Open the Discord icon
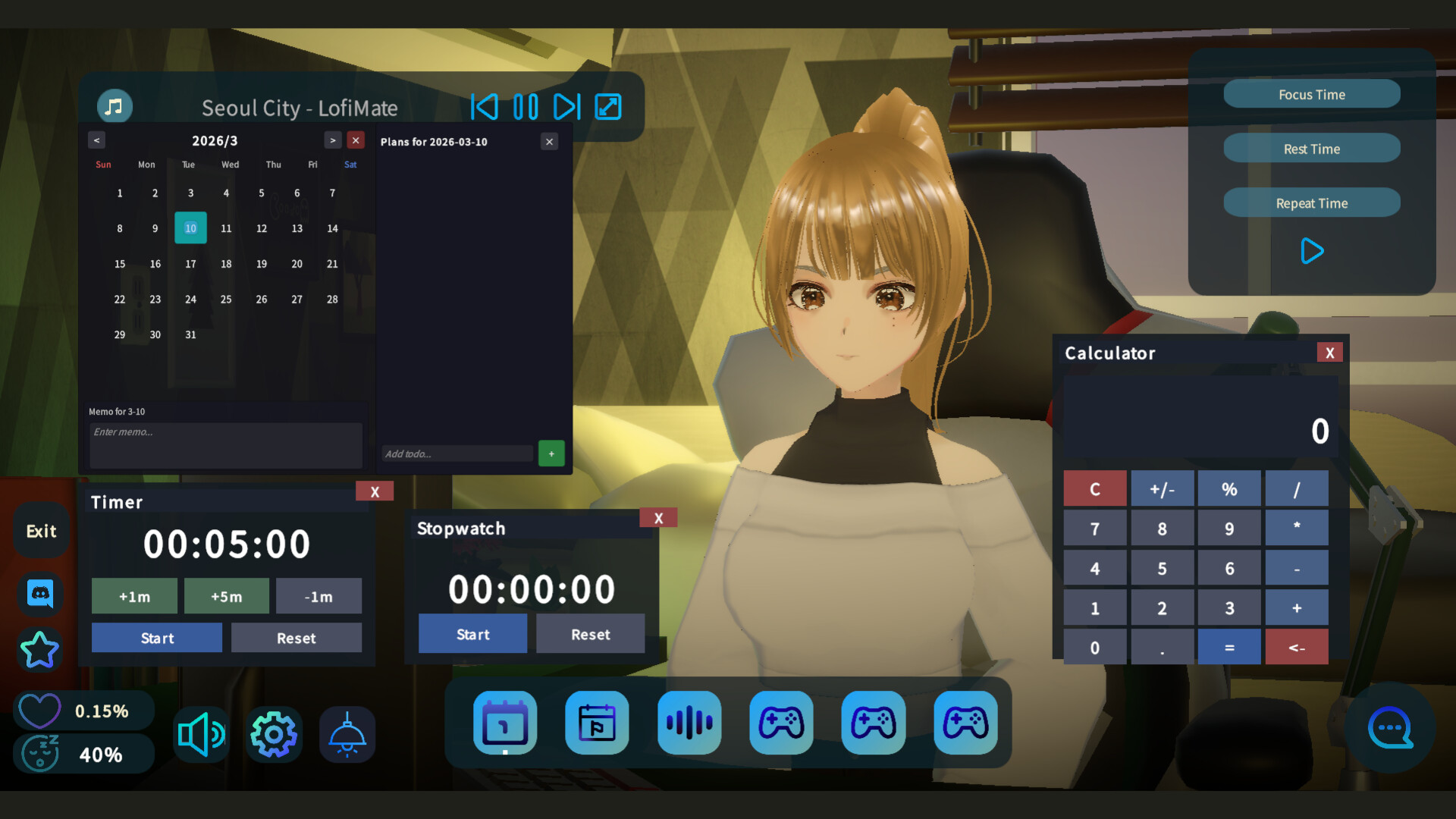 coord(40,593)
